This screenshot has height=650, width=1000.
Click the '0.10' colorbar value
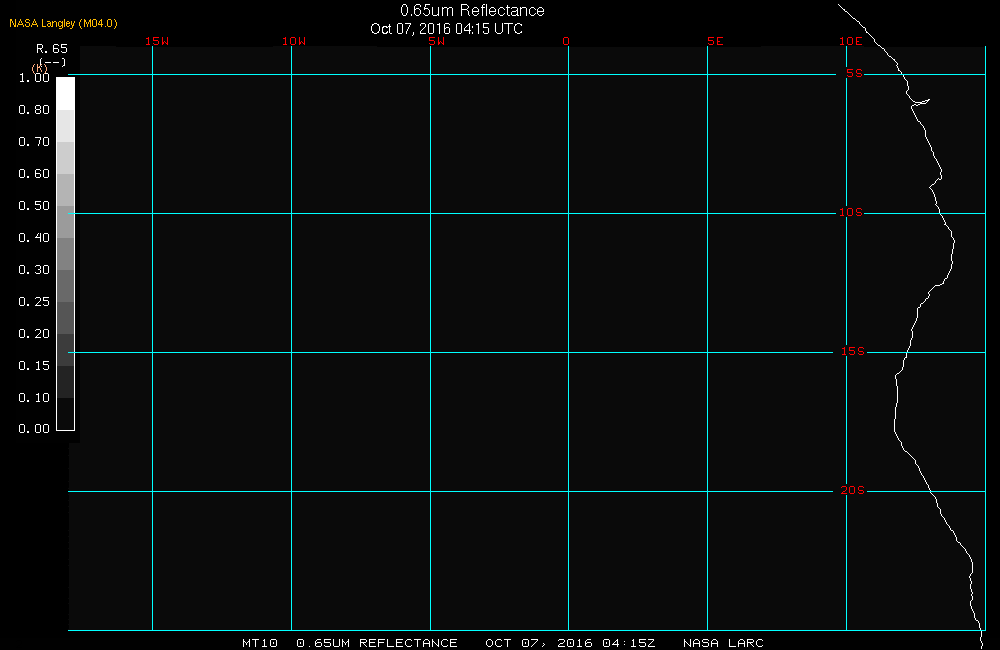(x=34, y=397)
